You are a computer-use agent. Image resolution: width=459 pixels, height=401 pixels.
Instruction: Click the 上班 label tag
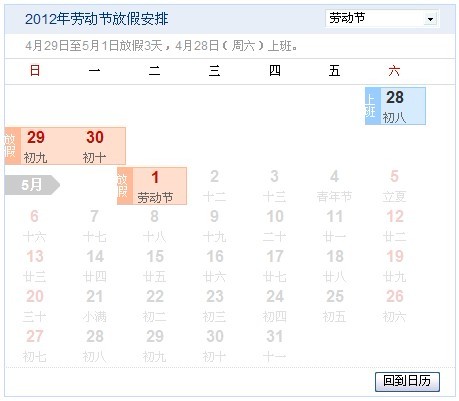pyautogui.click(x=373, y=106)
